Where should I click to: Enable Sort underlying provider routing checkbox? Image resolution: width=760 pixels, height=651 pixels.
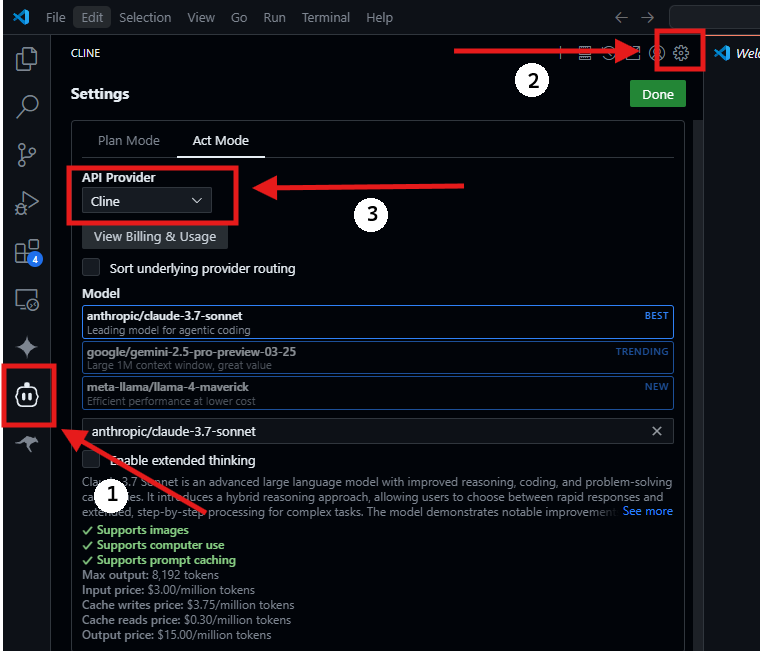(x=91, y=268)
